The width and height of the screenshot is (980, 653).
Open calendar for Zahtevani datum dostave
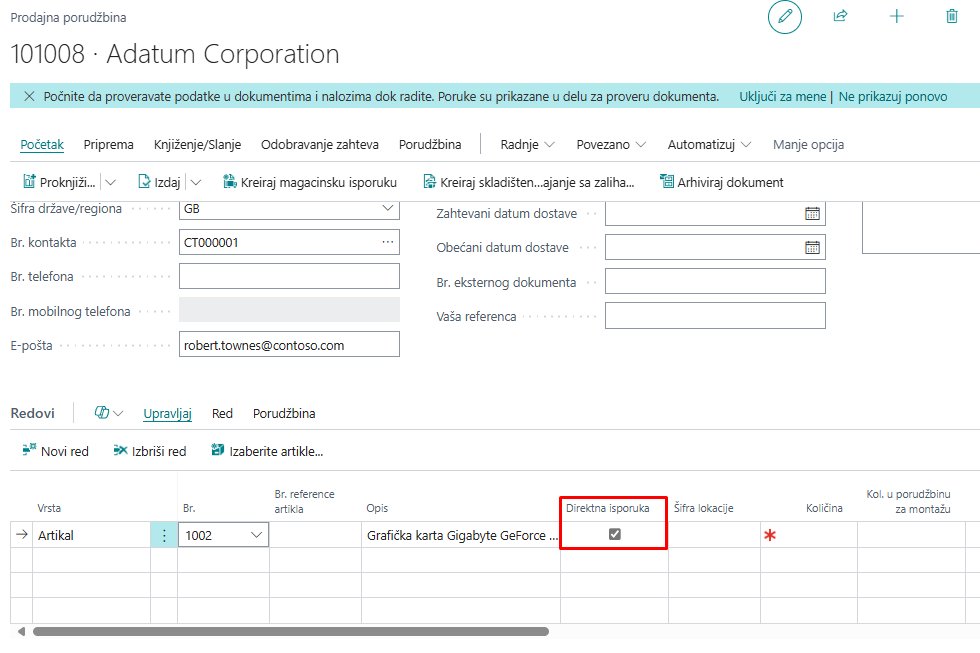(x=812, y=213)
